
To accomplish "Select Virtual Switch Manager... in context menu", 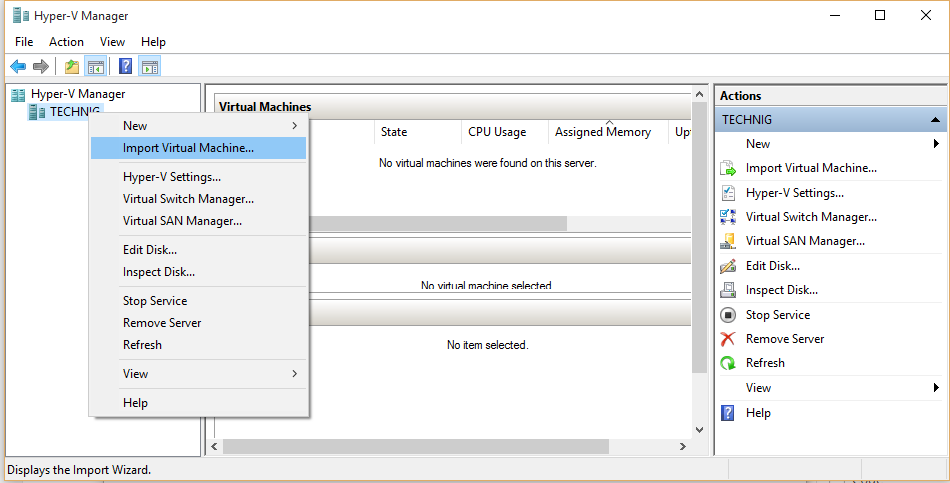I will [199, 199].
